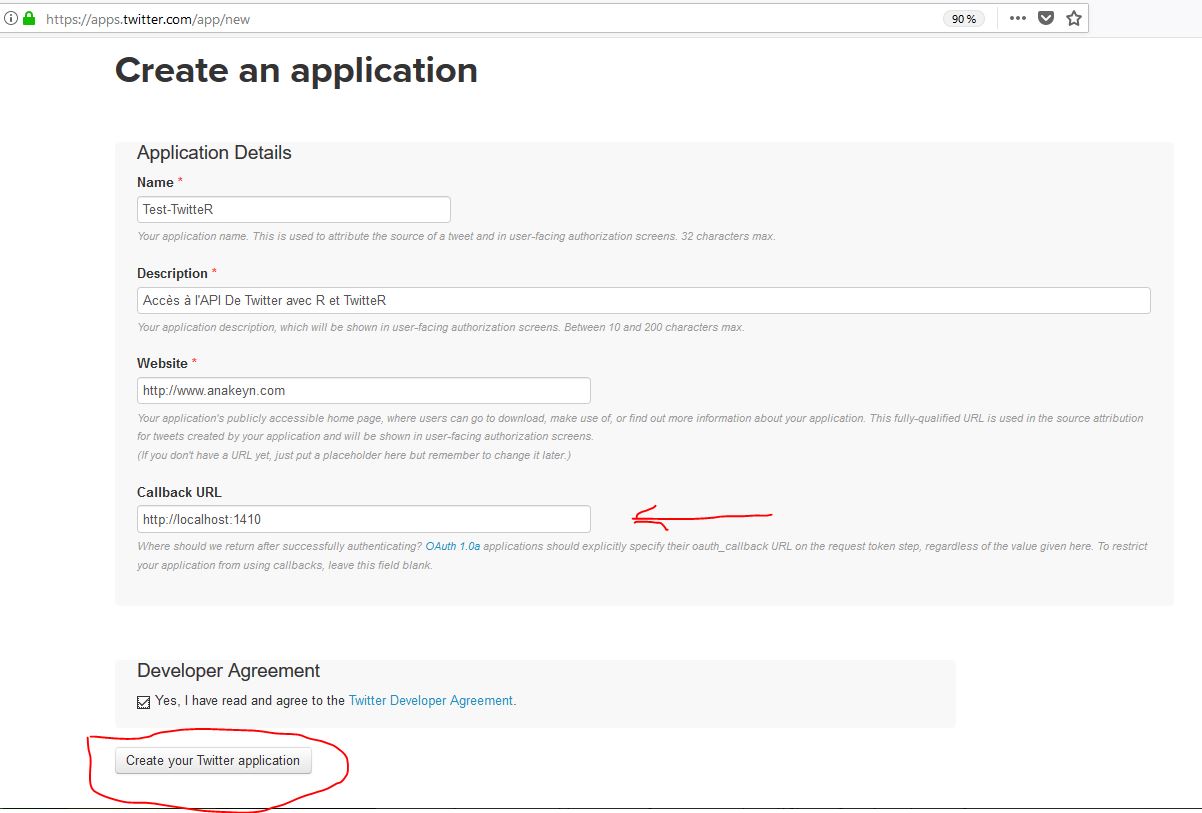1202x813 pixels.
Task: Click into the Description text field
Action: coord(644,301)
